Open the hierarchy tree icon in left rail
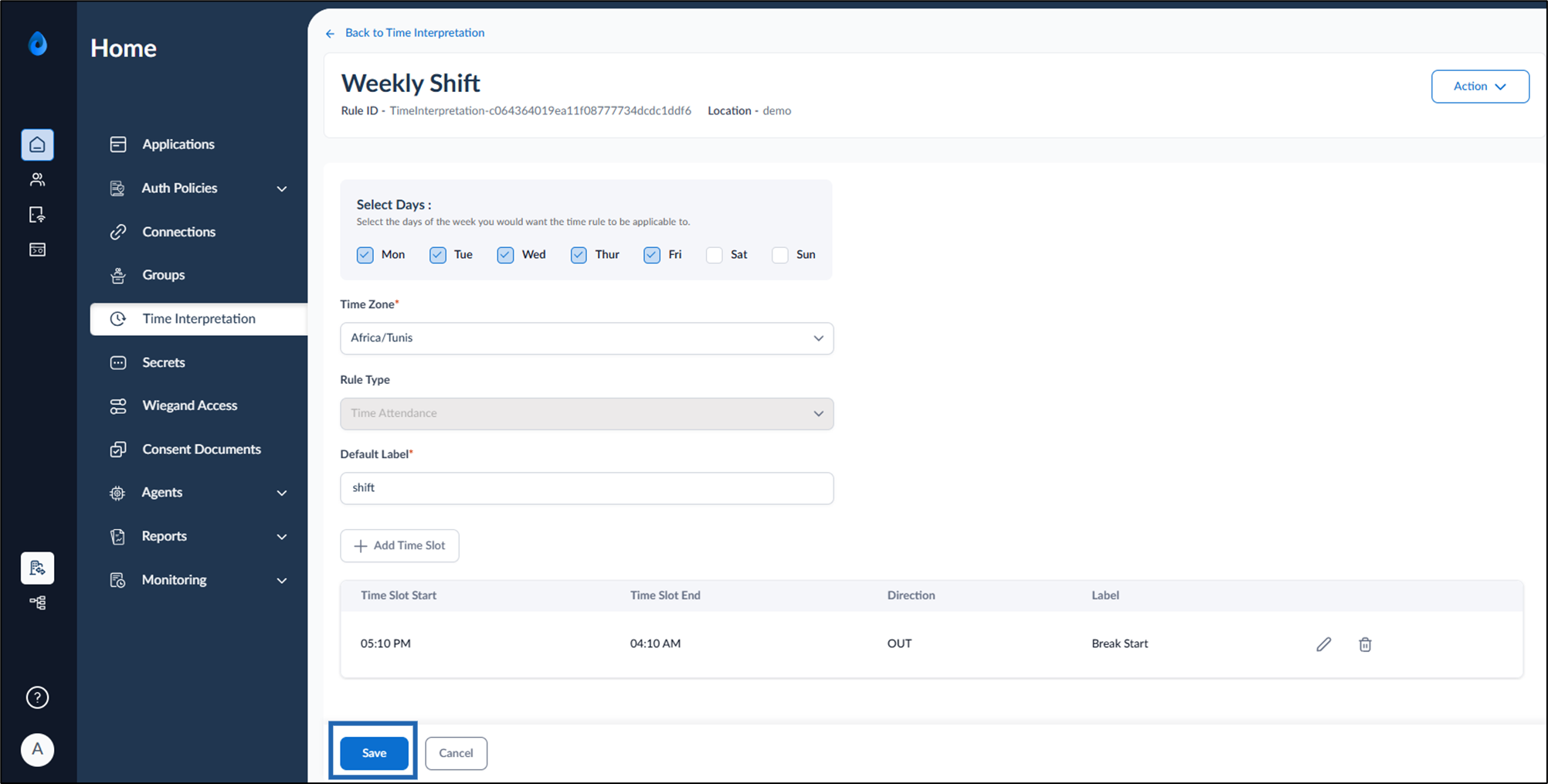 pyautogui.click(x=37, y=602)
